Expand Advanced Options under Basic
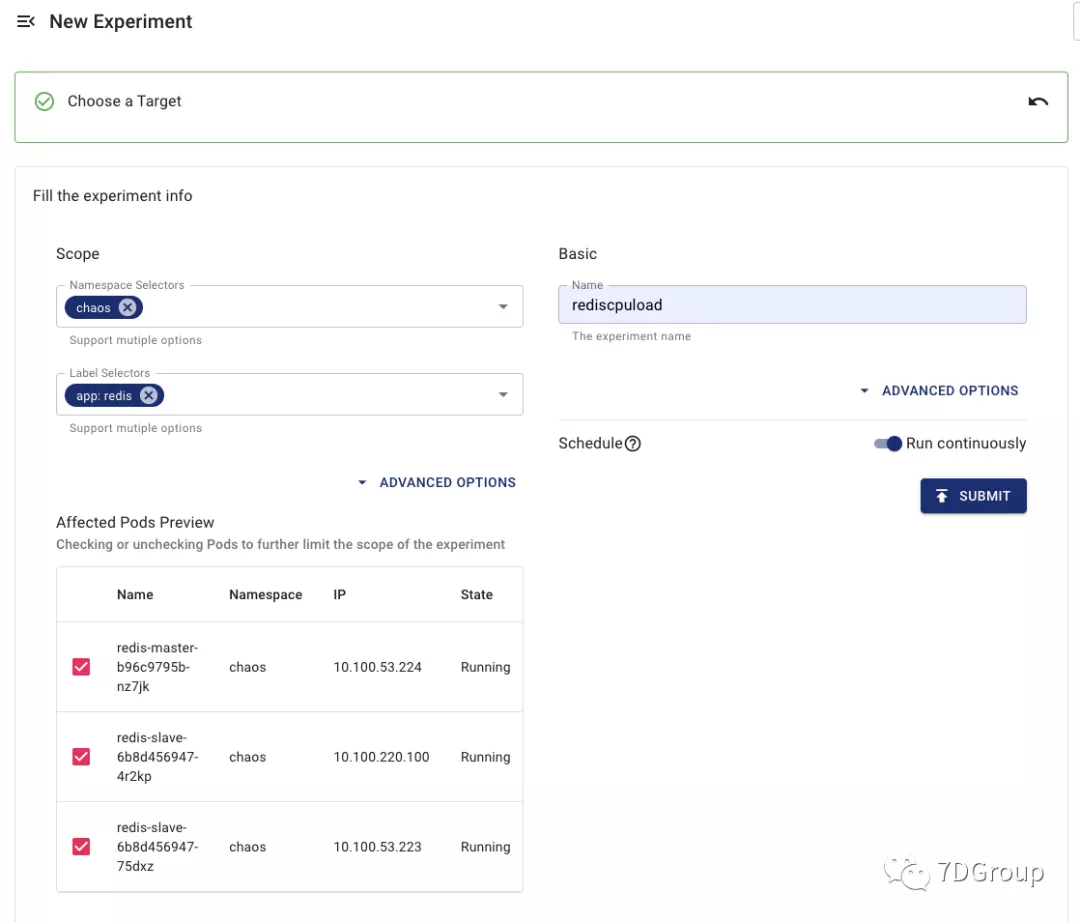The width and height of the screenshot is (1080, 922). [939, 390]
